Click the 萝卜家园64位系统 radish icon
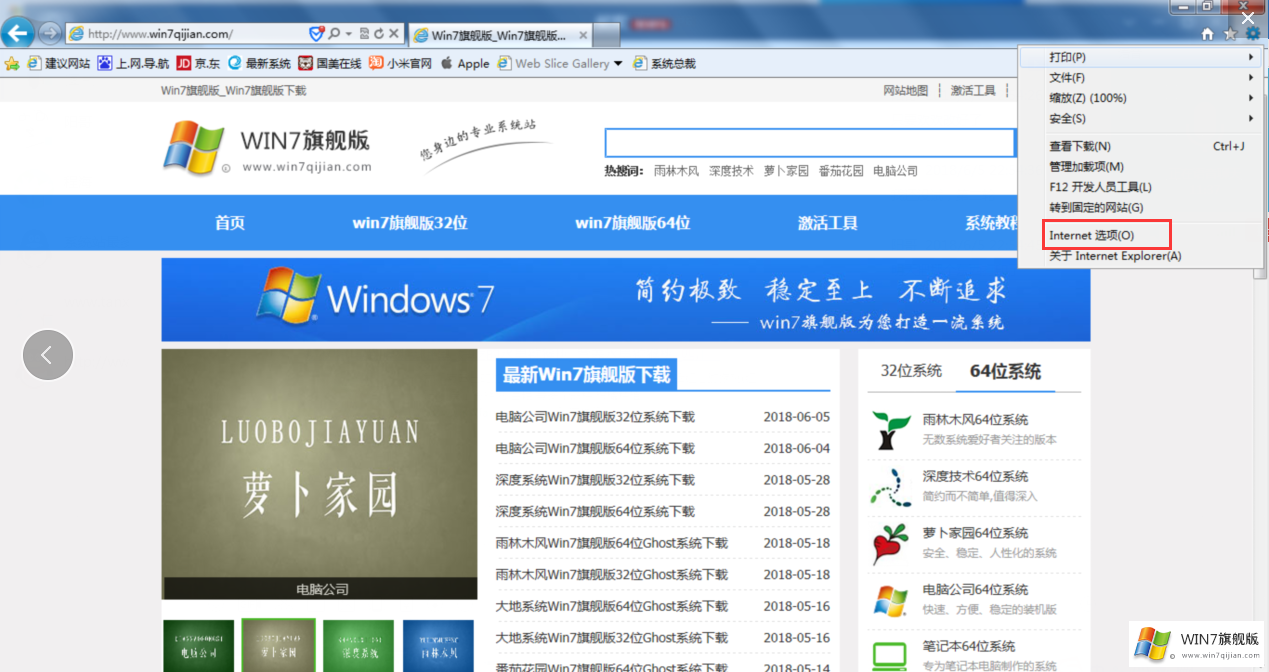 coord(890,543)
